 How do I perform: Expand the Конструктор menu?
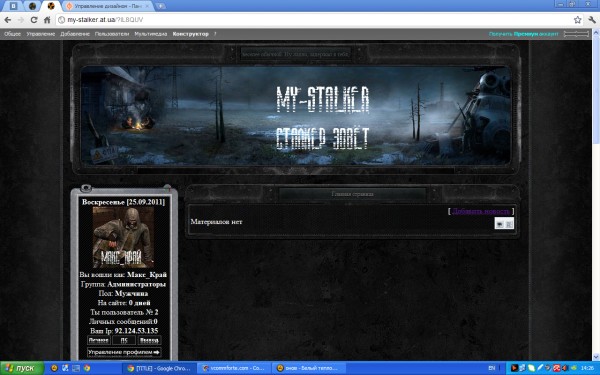pyautogui.click(x=191, y=34)
